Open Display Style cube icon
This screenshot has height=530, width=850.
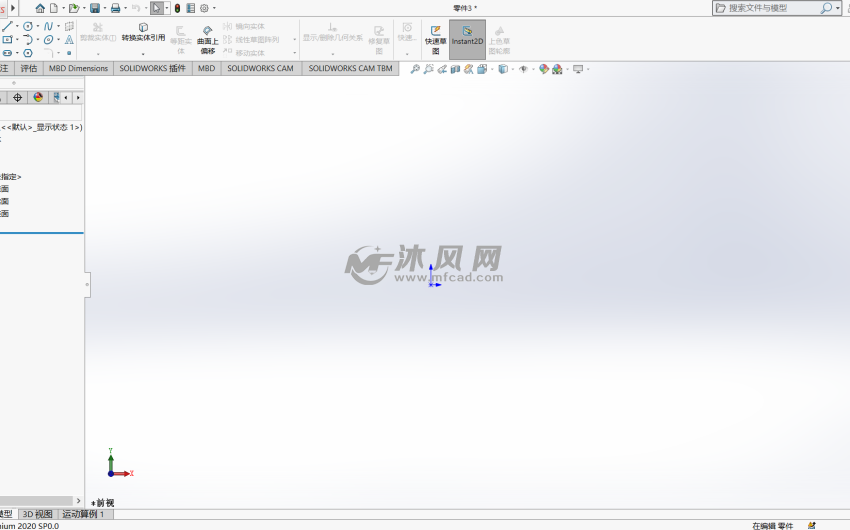[503, 69]
